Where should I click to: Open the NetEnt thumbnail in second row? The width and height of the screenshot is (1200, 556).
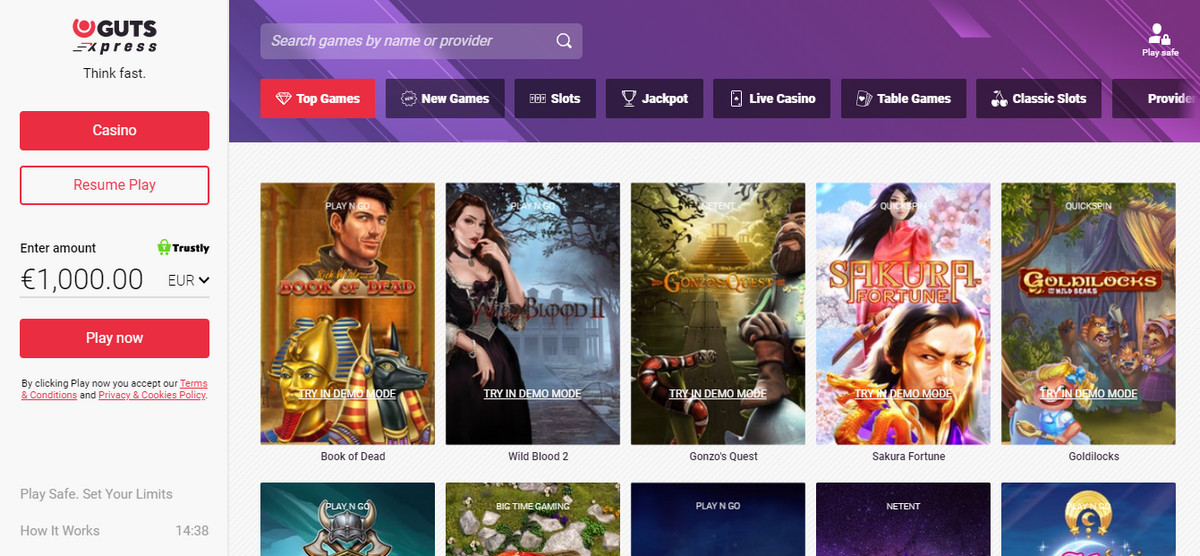pyautogui.click(x=903, y=519)
